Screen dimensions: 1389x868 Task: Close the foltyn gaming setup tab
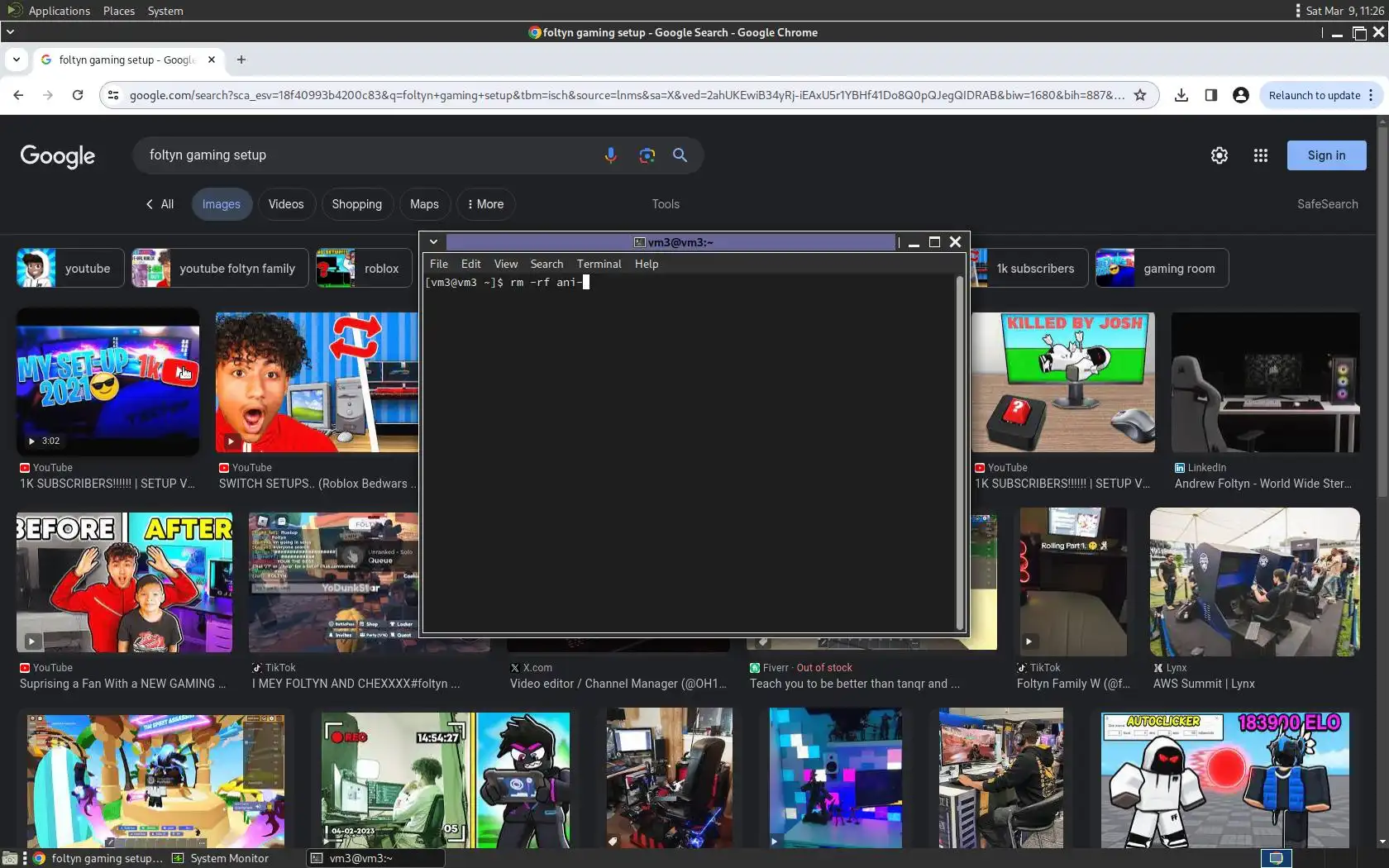click(212, 60)
